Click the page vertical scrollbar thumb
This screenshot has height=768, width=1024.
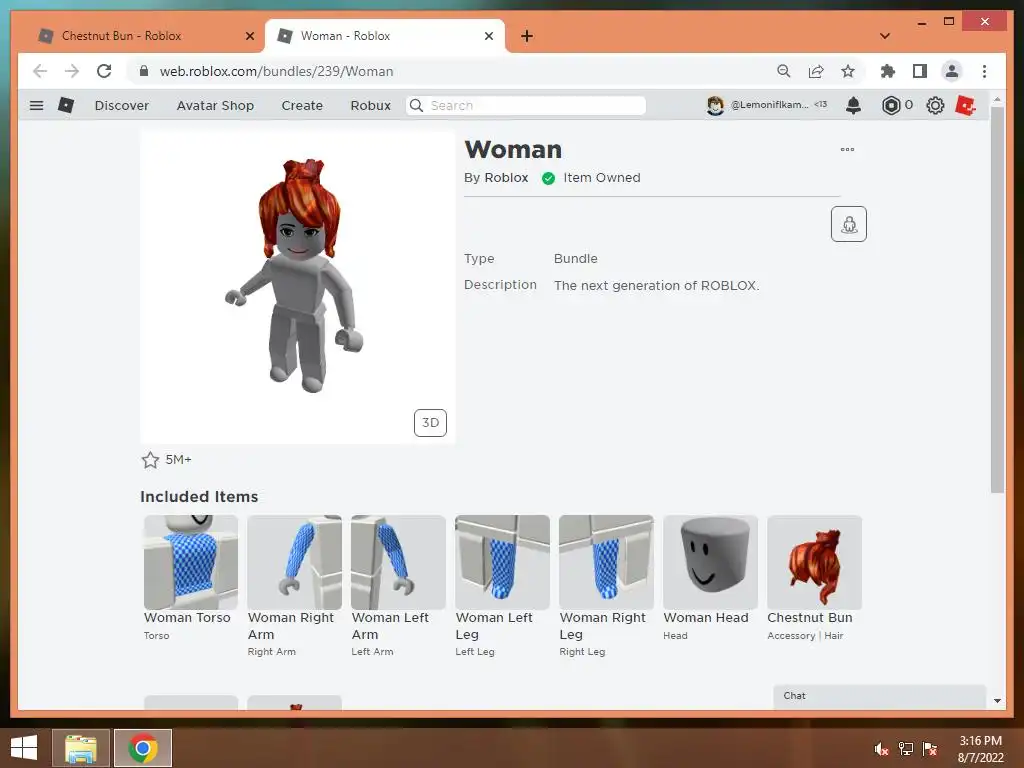[x=997, y=300]
